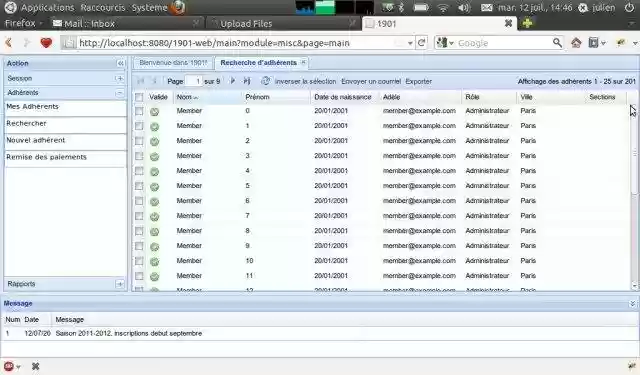Check the row for Member 0
Viewport: 640px width, 375px height.
pos(139,111)
